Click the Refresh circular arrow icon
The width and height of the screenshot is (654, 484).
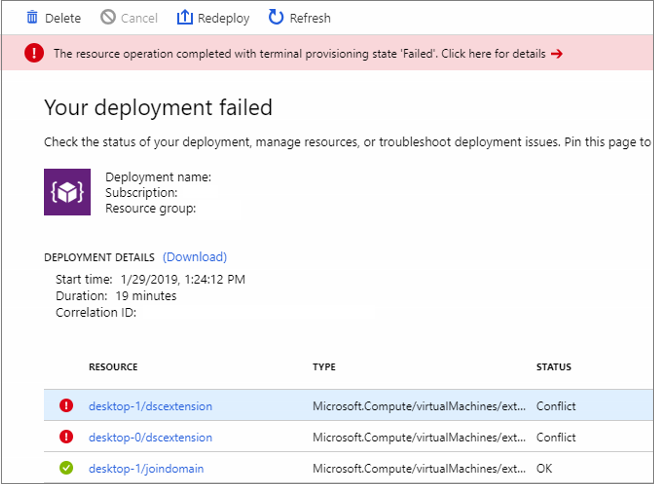pyautogui.click(x=276, y=18)
